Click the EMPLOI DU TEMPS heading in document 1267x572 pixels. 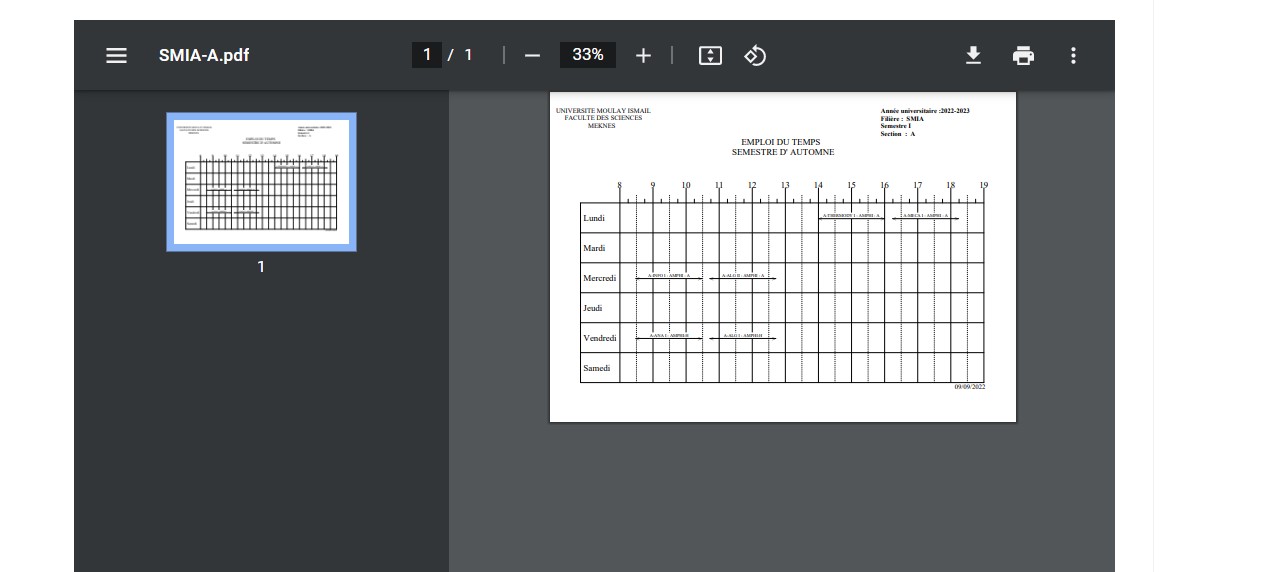(x=780, y=142)
